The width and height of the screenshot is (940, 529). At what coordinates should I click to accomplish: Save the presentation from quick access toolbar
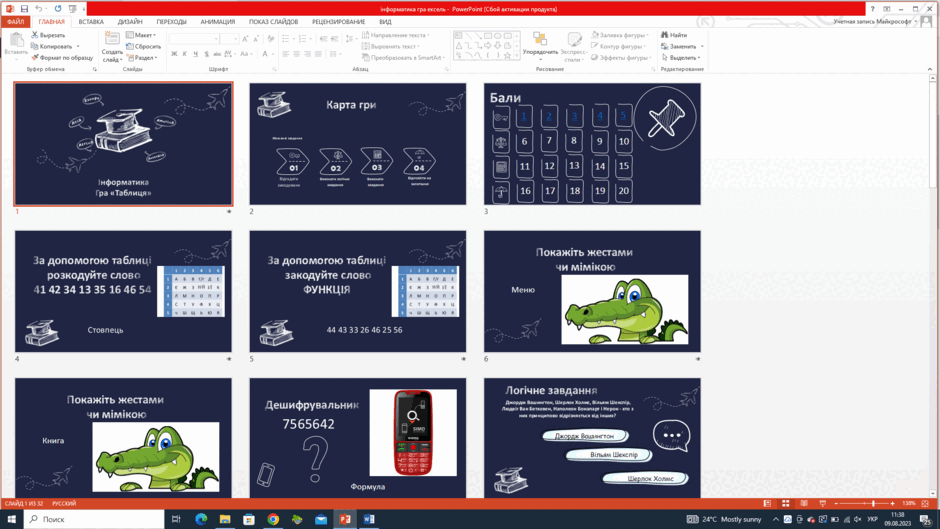click(24, 9)
